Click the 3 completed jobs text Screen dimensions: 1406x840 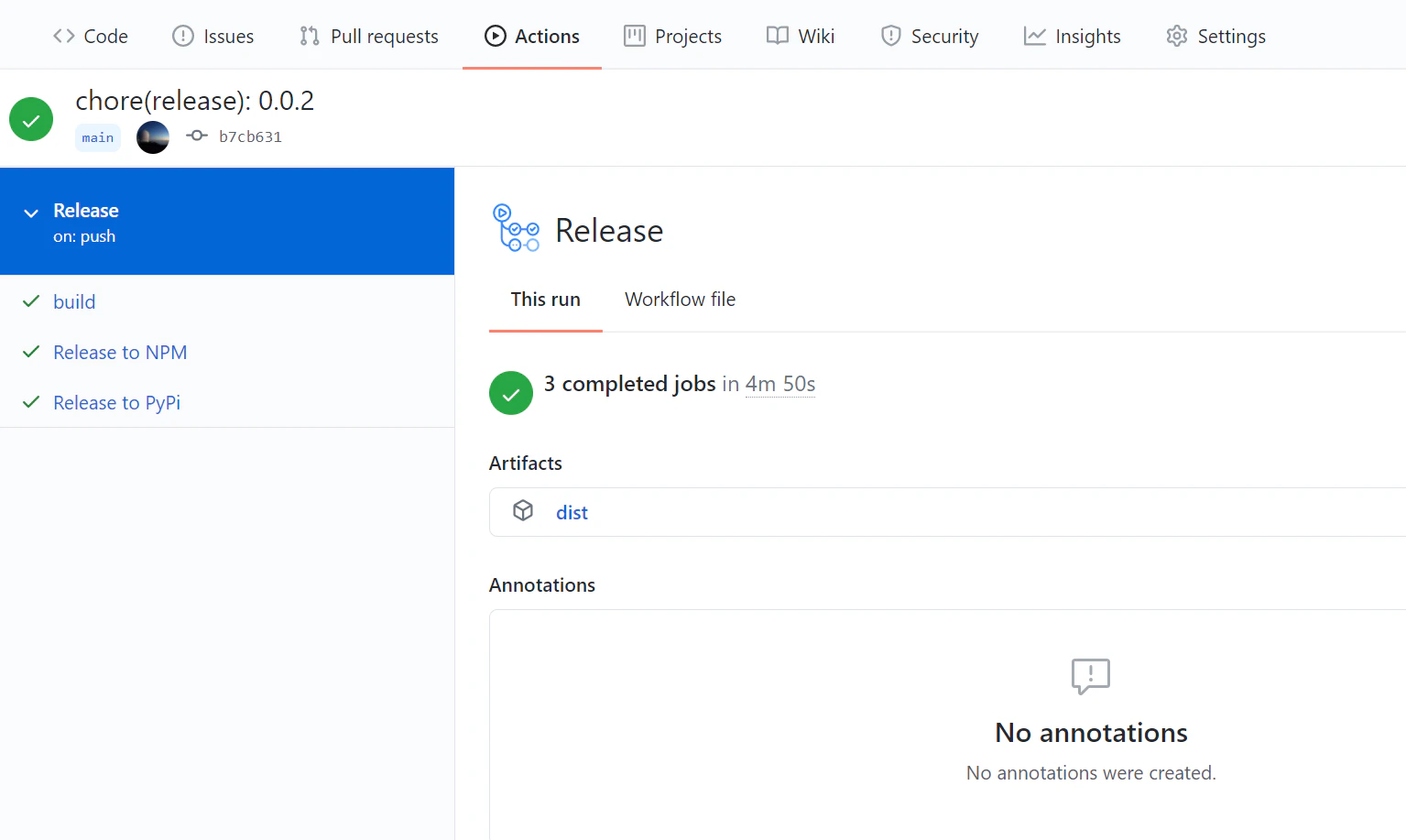[x=630, y=384]
